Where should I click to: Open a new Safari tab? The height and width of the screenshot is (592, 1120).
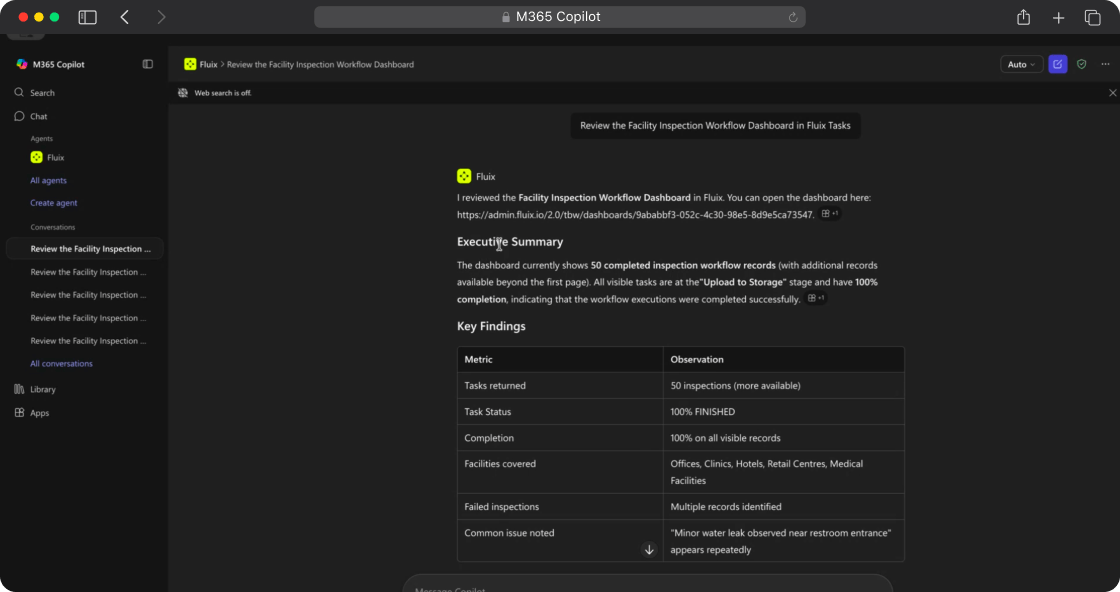click(x=1059, y=17)
